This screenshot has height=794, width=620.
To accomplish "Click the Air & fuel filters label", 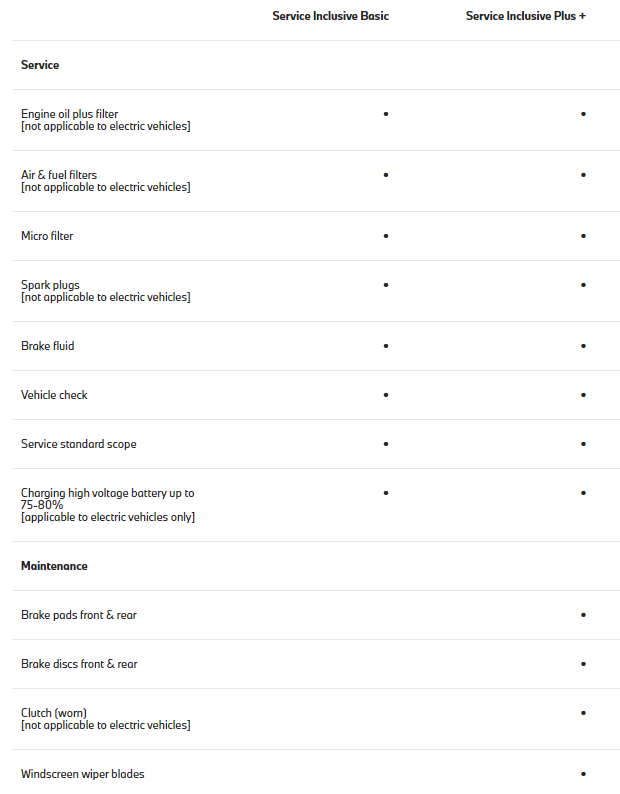I will point(59,175).
